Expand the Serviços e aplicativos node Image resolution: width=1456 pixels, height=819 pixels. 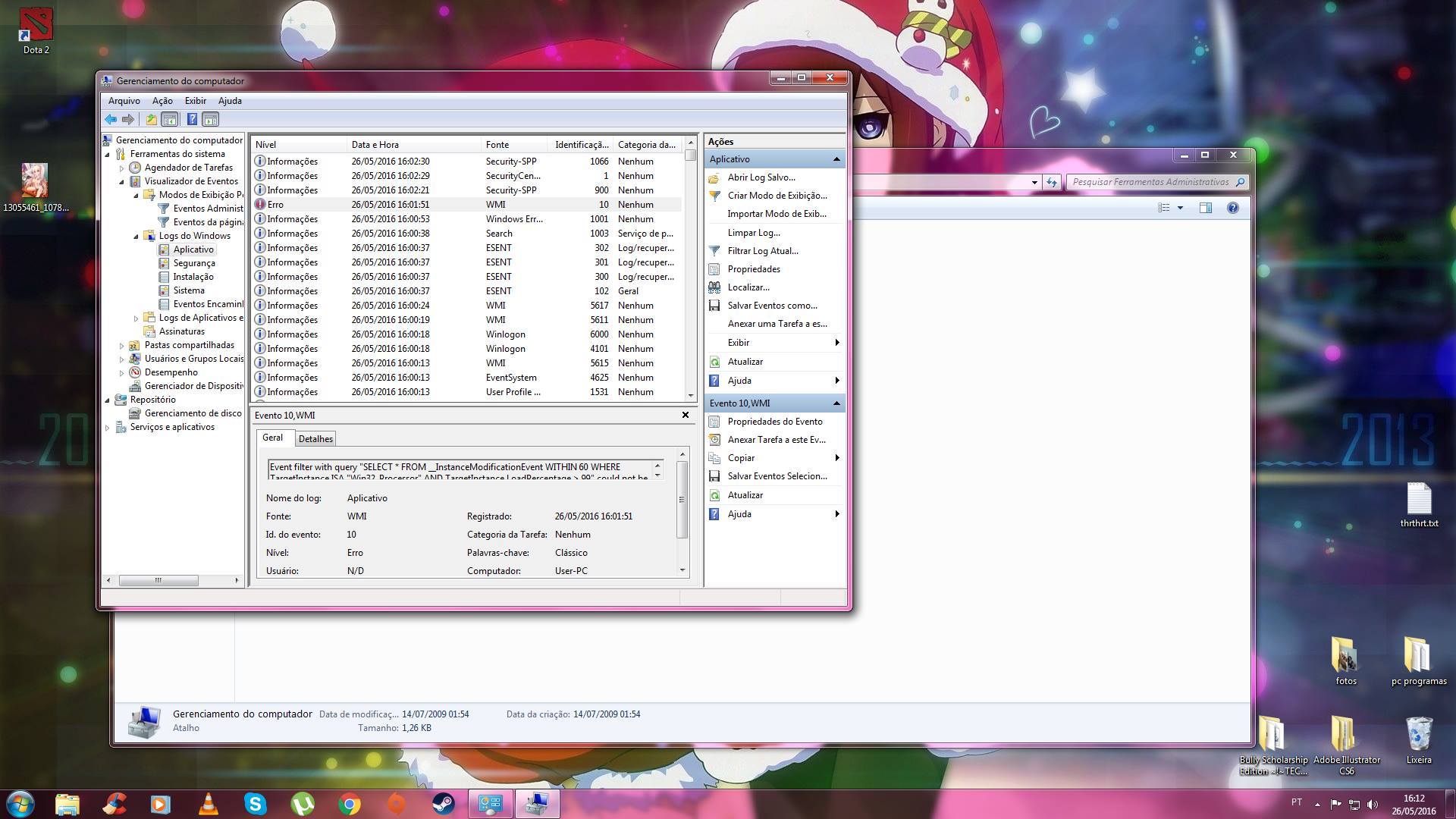click(x=108, y=427)
